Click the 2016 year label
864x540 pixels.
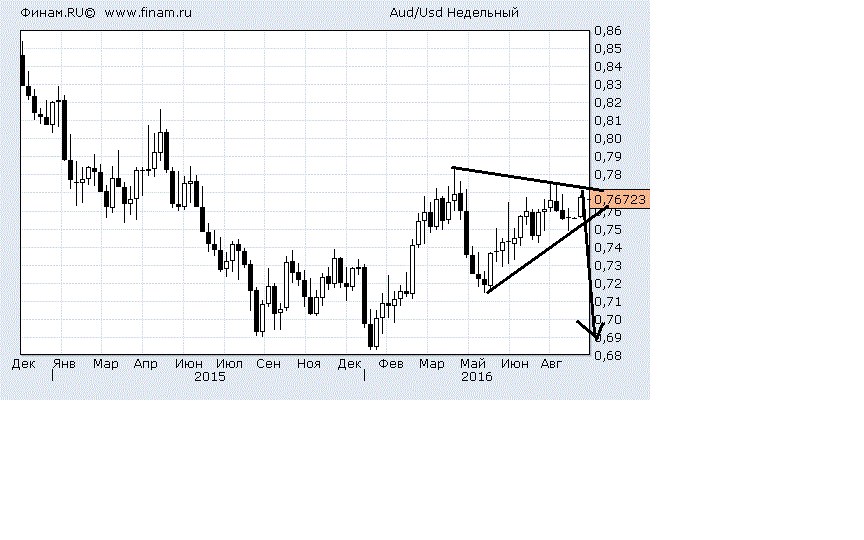coord(477,377)
